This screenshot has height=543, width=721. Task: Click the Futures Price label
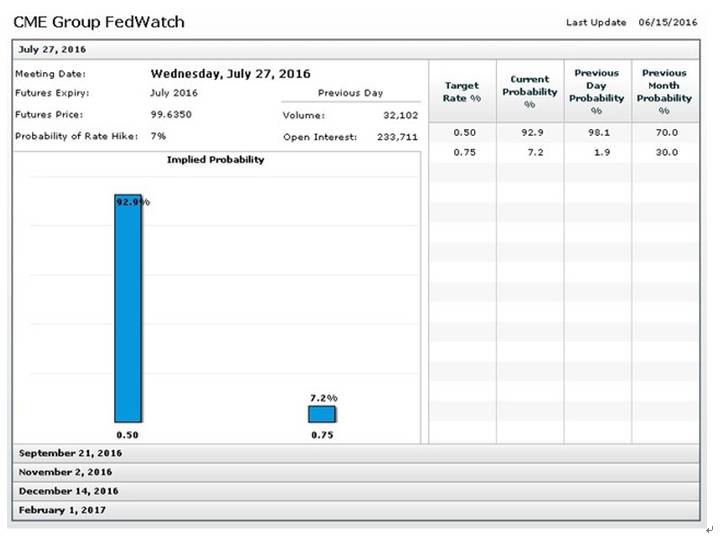click(49, 114)
